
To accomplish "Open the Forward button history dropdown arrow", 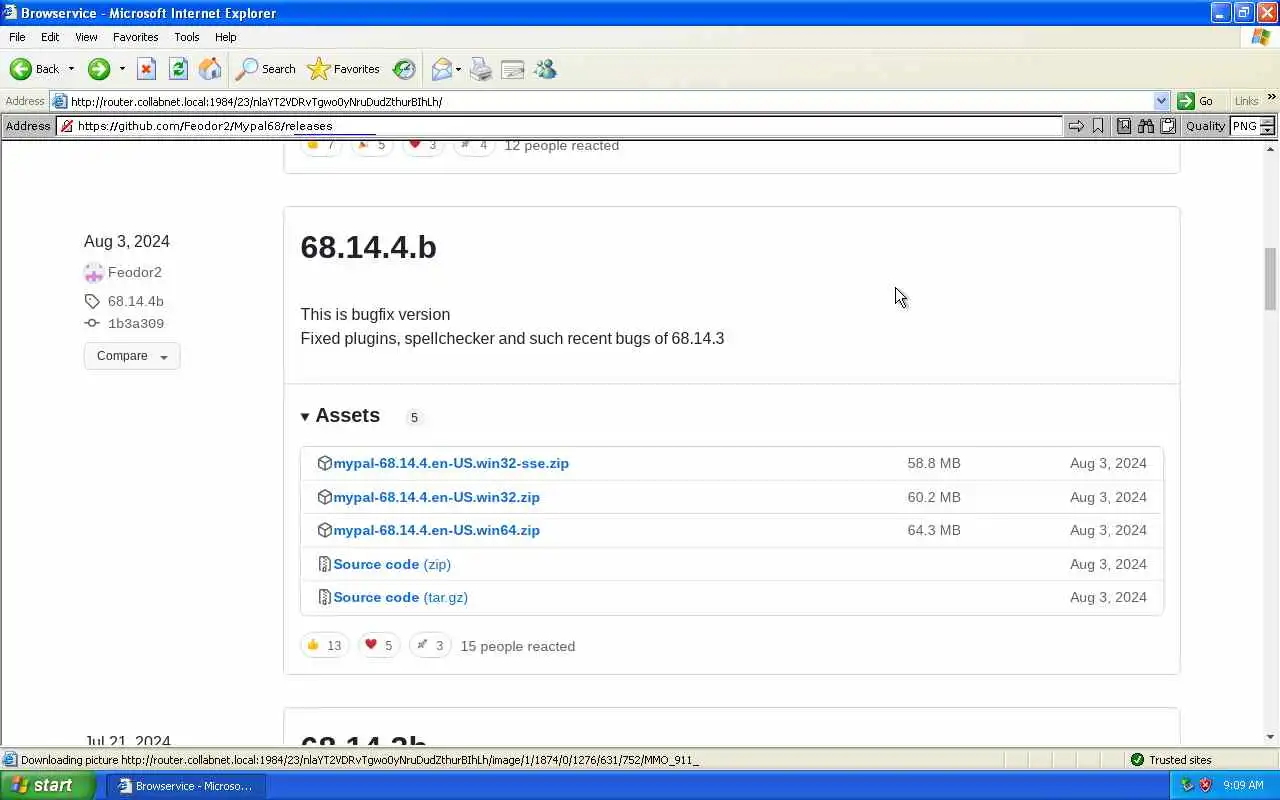I will [122, 69].
